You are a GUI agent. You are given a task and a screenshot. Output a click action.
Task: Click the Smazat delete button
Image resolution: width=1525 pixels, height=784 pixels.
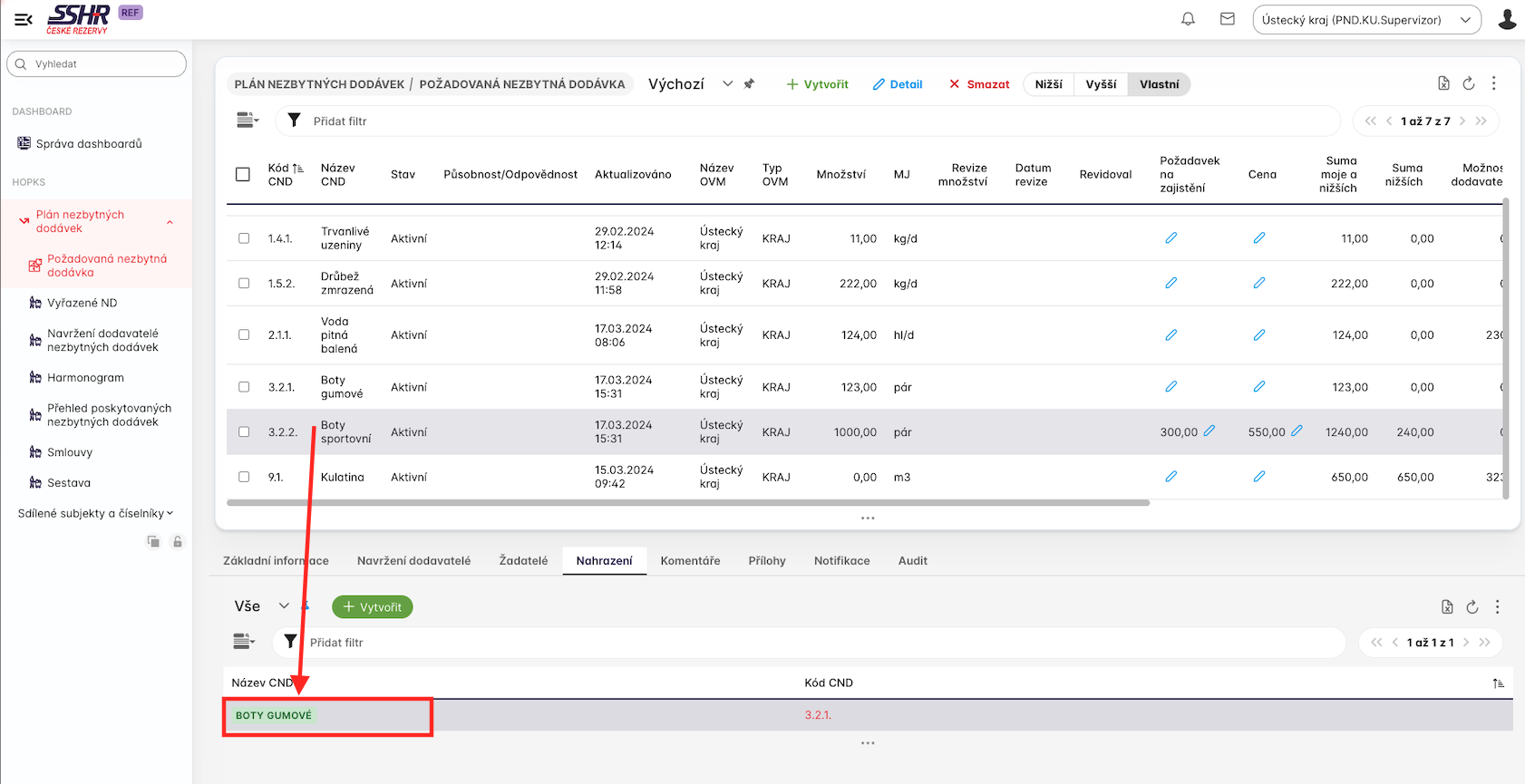tap(979, 84)
